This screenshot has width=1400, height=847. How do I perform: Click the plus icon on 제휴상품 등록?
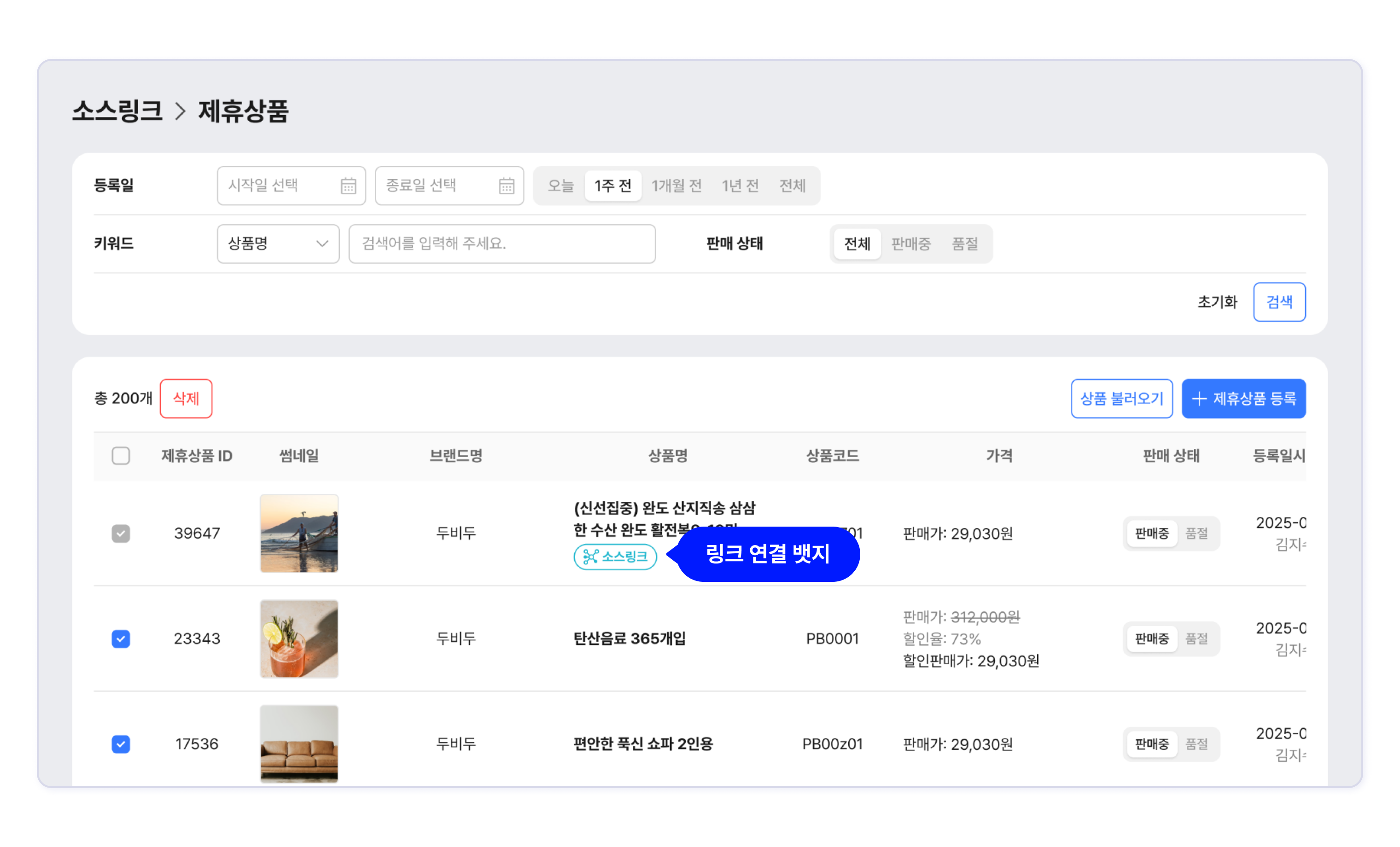coord(1199,399)
